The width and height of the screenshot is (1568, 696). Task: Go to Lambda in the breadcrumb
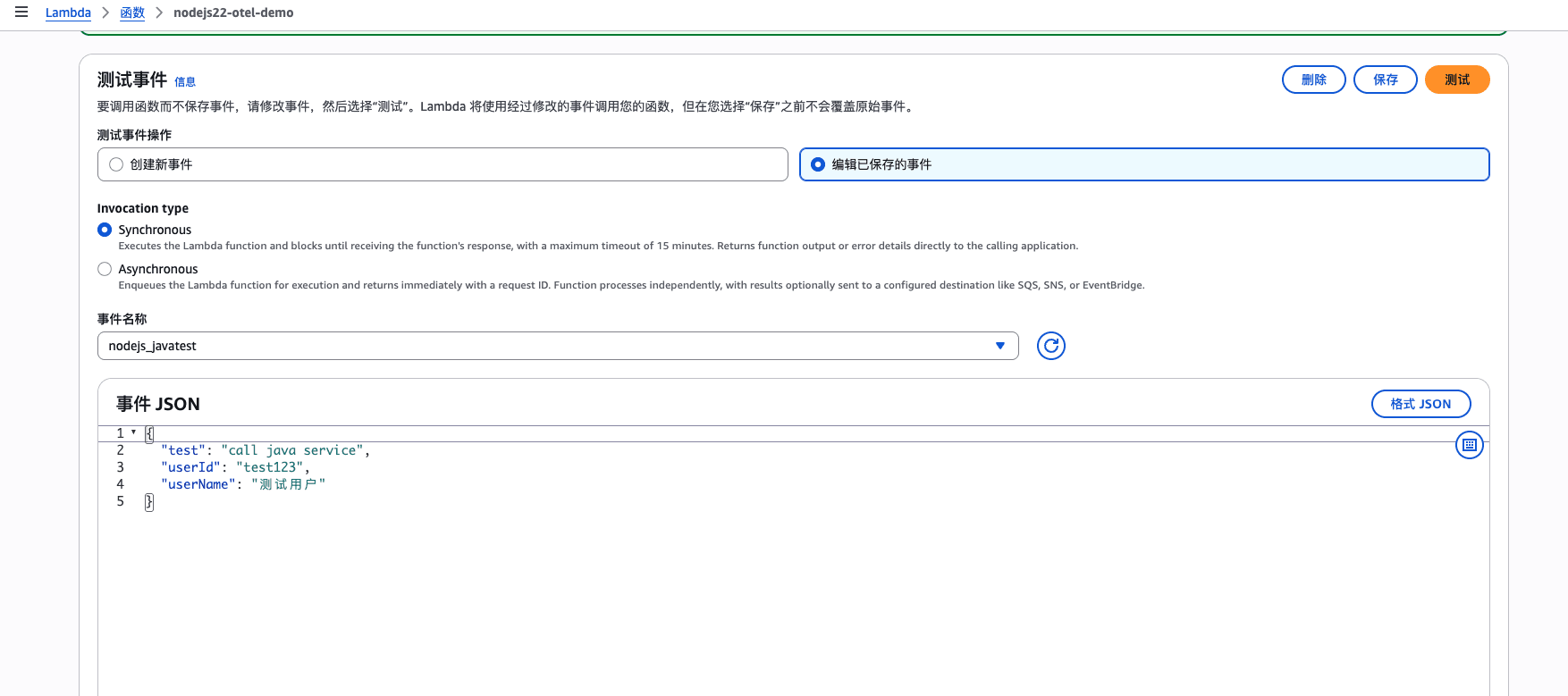68,13
